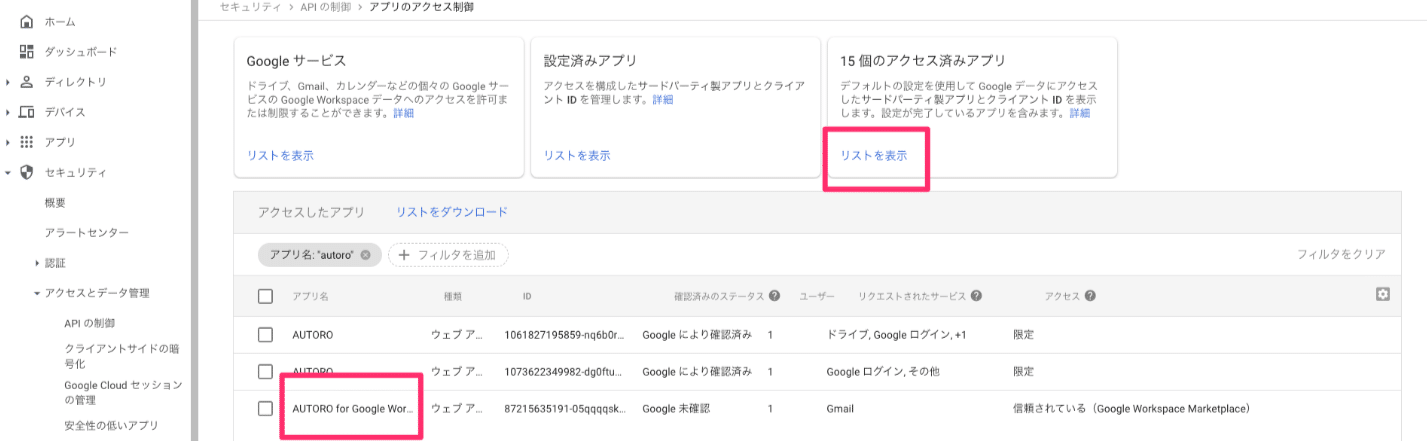Toggle the select-all checkbox in table header

[265, 296]
